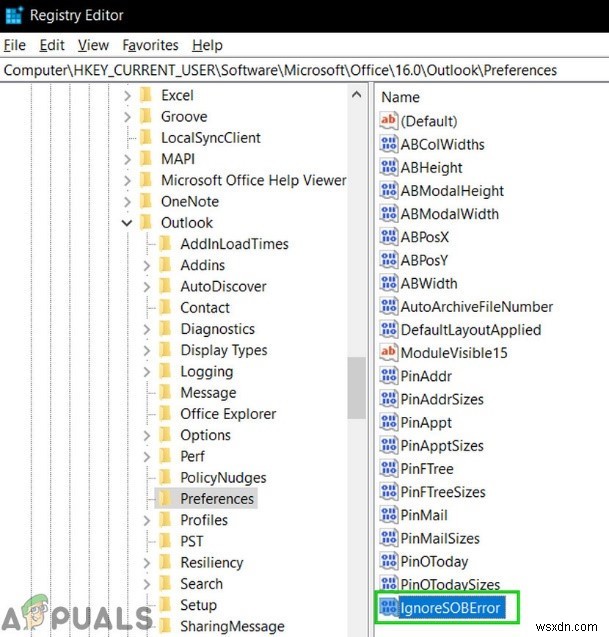Image resolution: width=609 pixels, height=637 pixels.
Task: Select the AddInLoadTimes key
Action: click(234, 244)
